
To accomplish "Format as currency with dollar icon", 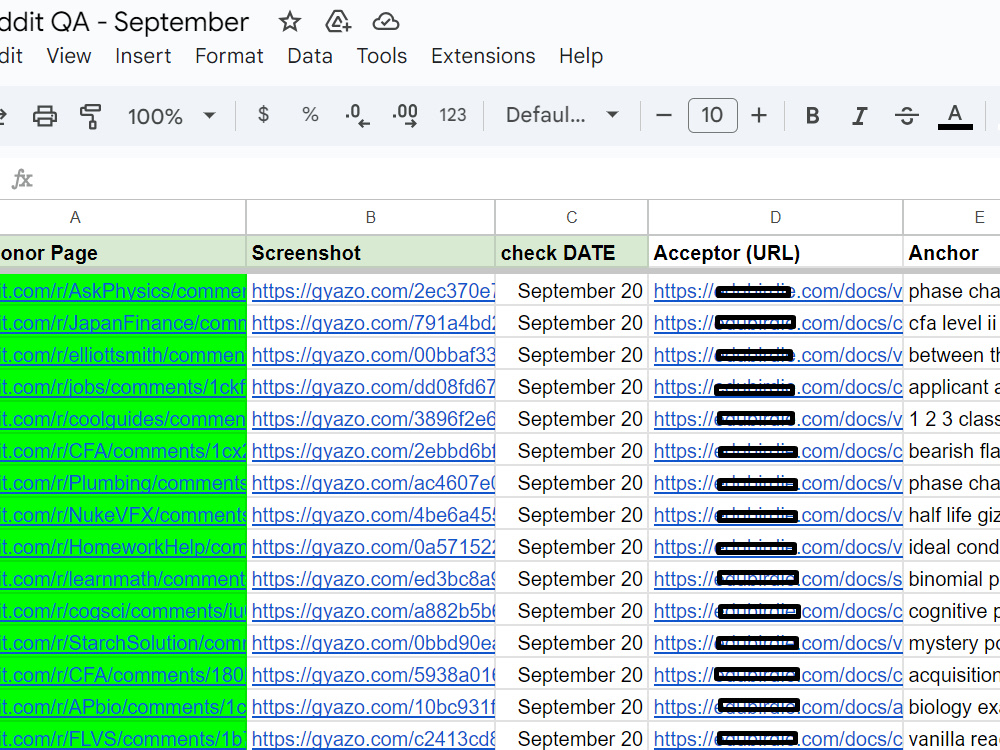I will pyautogui.click(x=263, y=115).
